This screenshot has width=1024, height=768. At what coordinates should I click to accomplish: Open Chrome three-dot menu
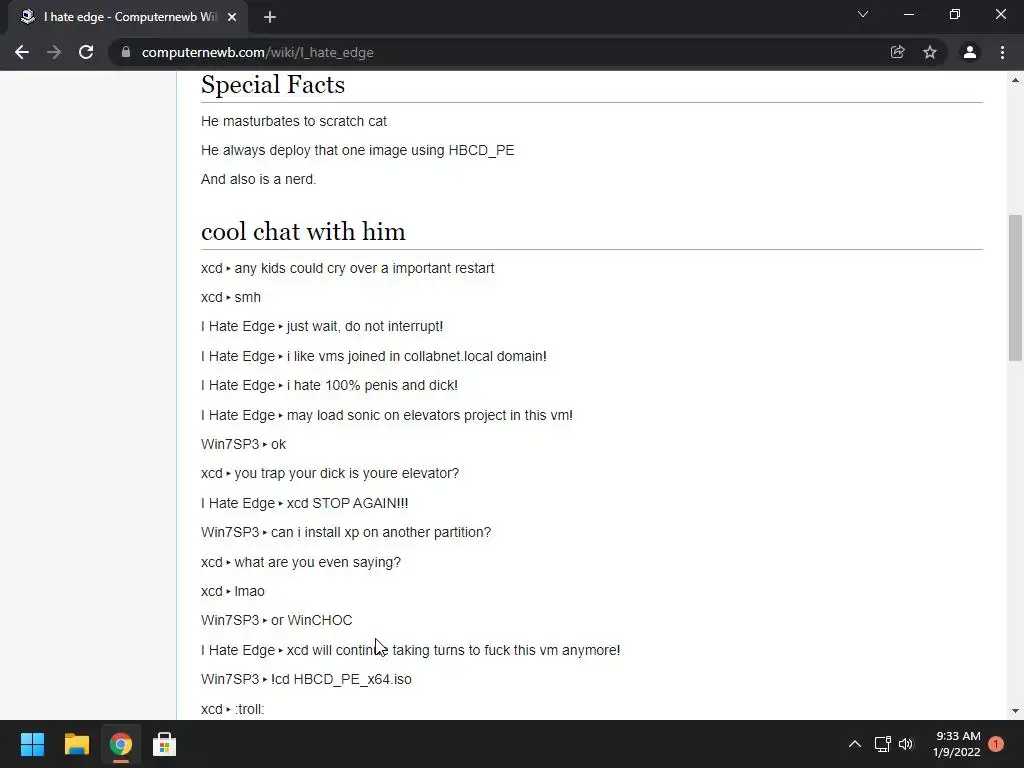[1002, 52]
